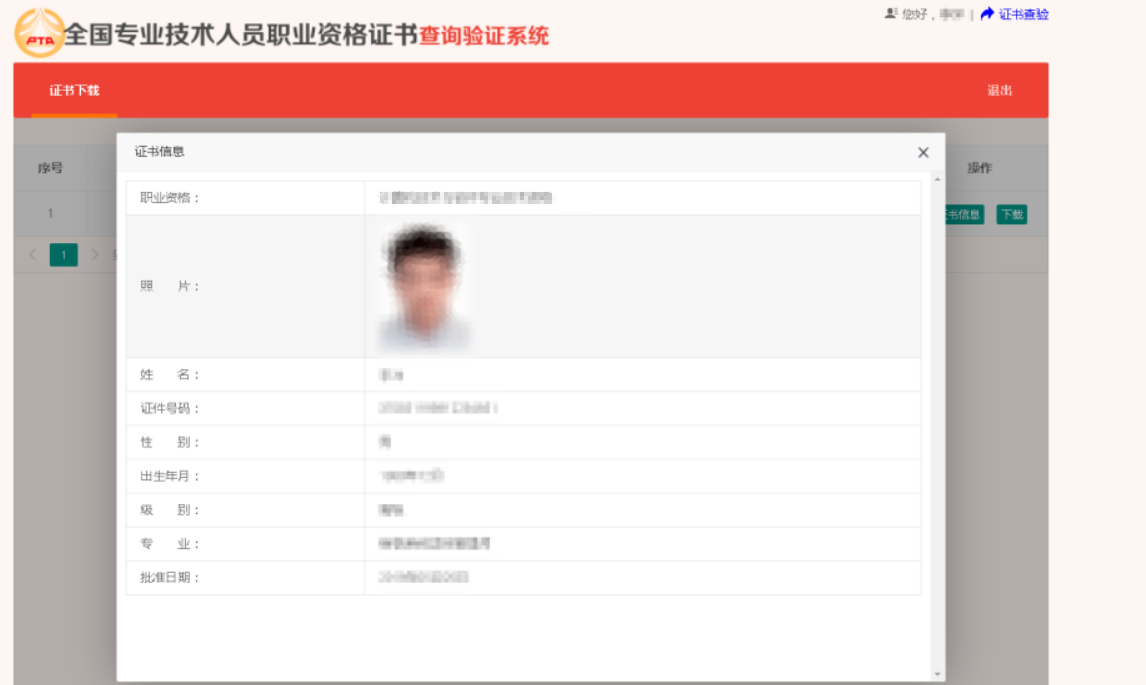
Task: Click the 证件号码 value field
Action: [x=438, y=408]
